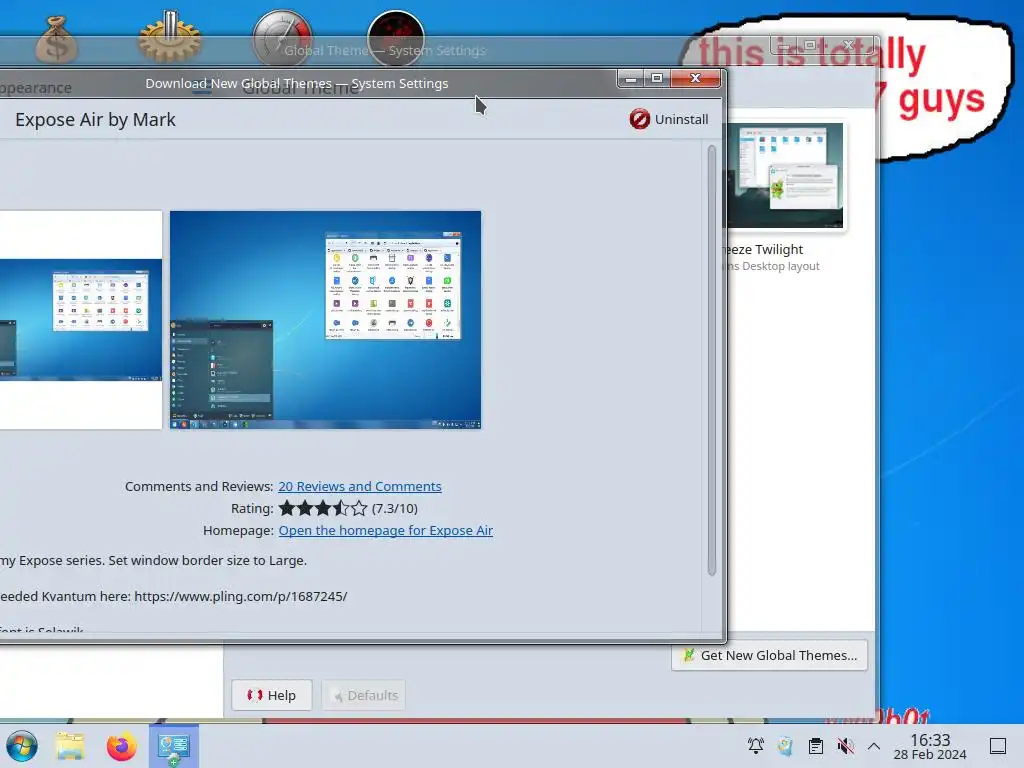This screenshot has height=768, width=1024.
Task: Launch the file manager from taskbar
Action: [70, 746]
